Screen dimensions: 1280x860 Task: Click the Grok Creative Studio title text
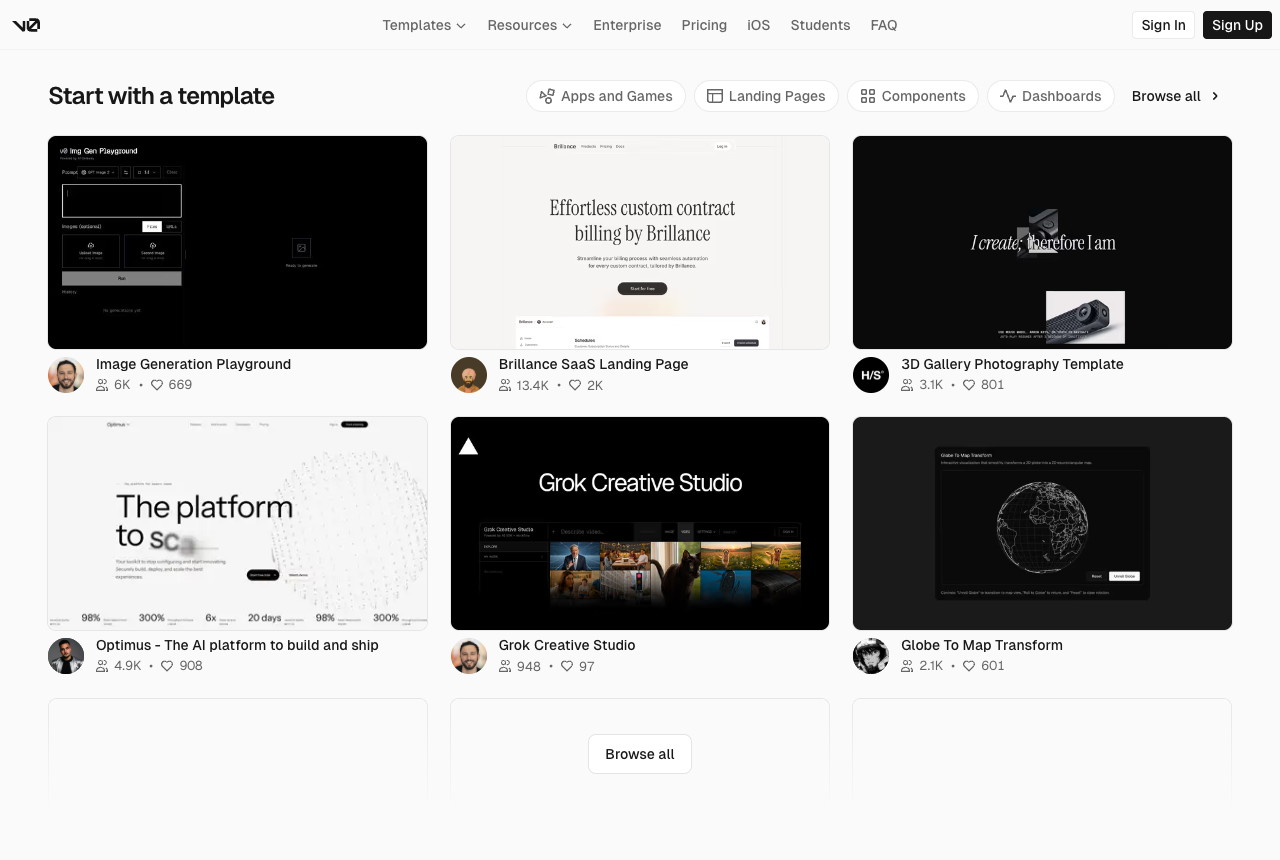tap(567, 645)
